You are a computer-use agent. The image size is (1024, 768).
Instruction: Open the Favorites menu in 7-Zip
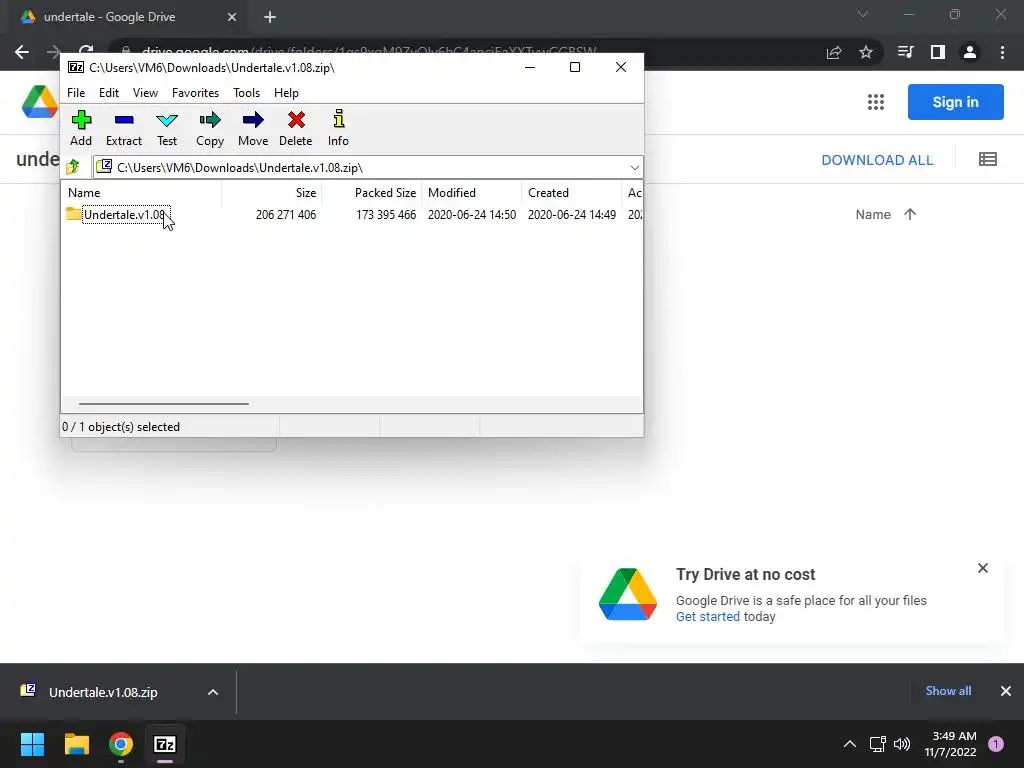coord(195,93)
